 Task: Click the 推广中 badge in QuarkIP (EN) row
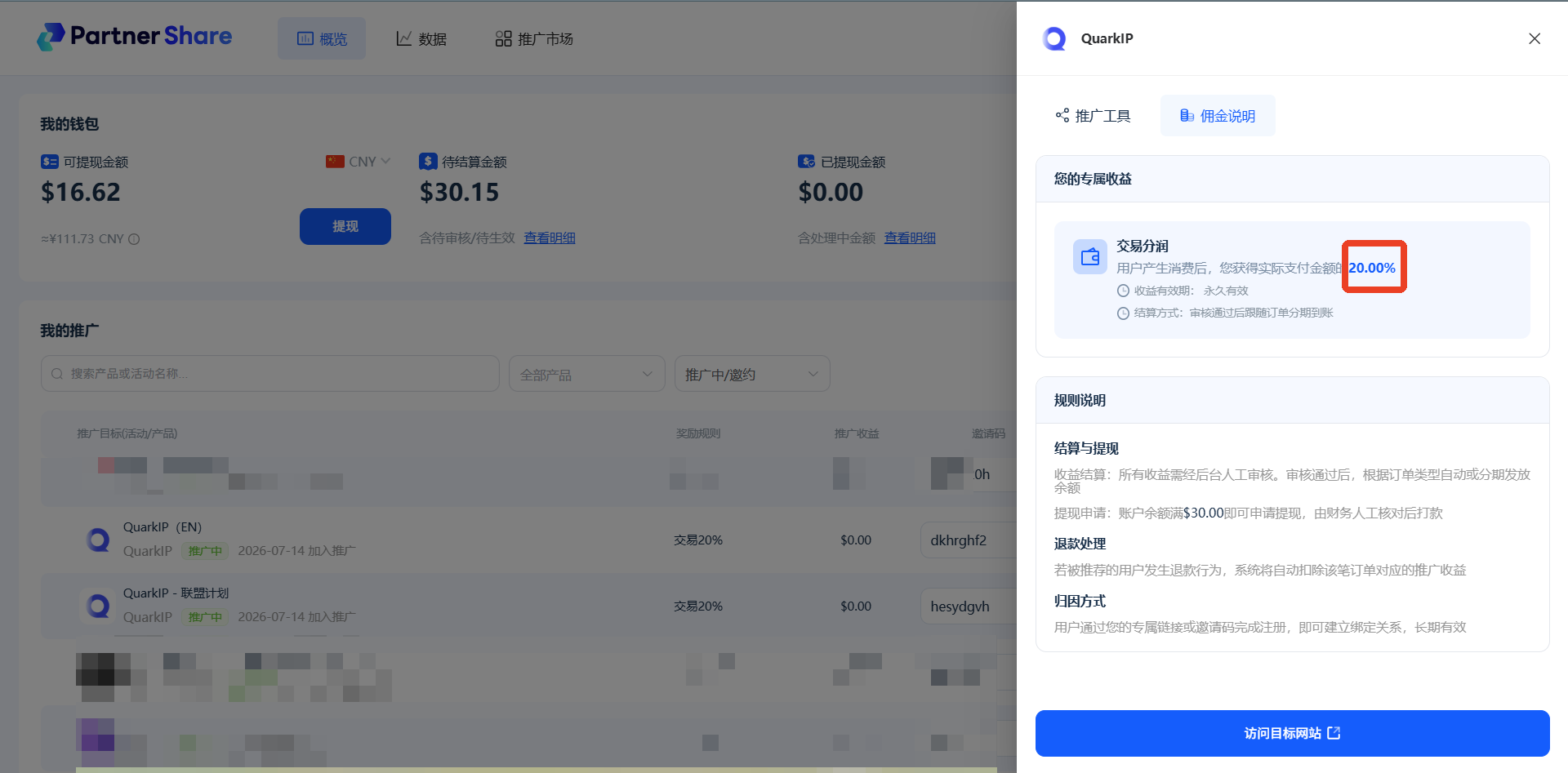click(205, 551)
